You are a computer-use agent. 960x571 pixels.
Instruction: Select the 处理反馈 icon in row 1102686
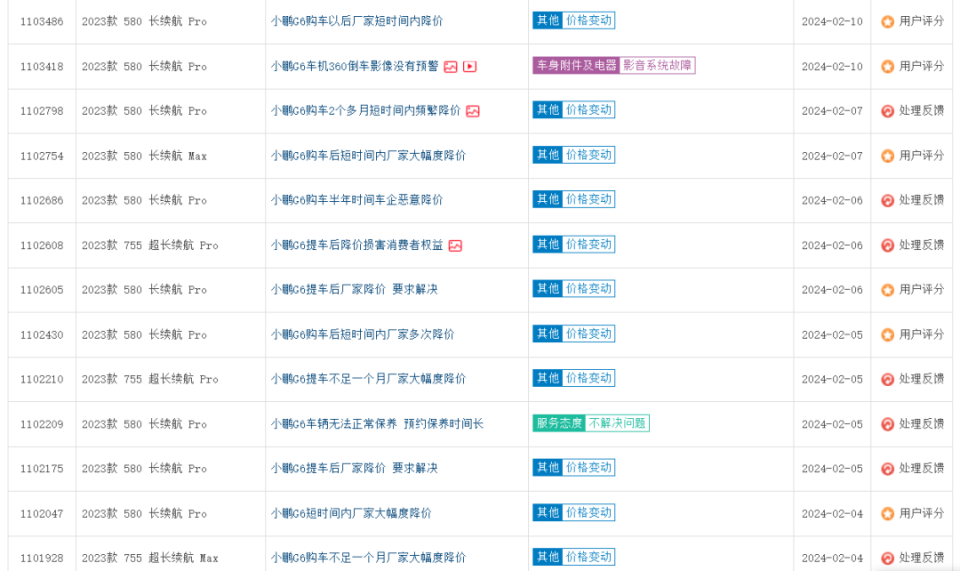pos(887,200)
